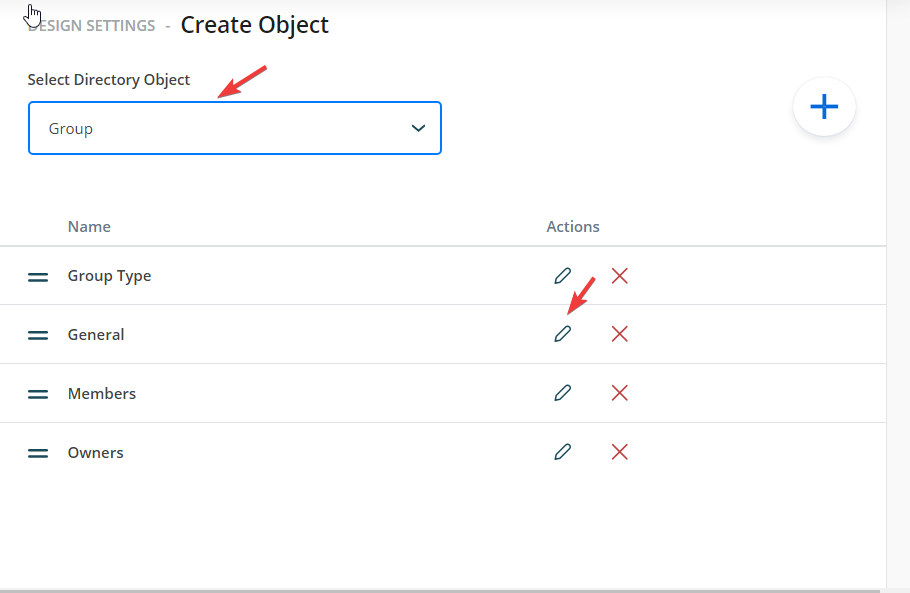Delete the Group Type section
The width and height of the screenshot is (910, 593).
(x=619, y=275)
